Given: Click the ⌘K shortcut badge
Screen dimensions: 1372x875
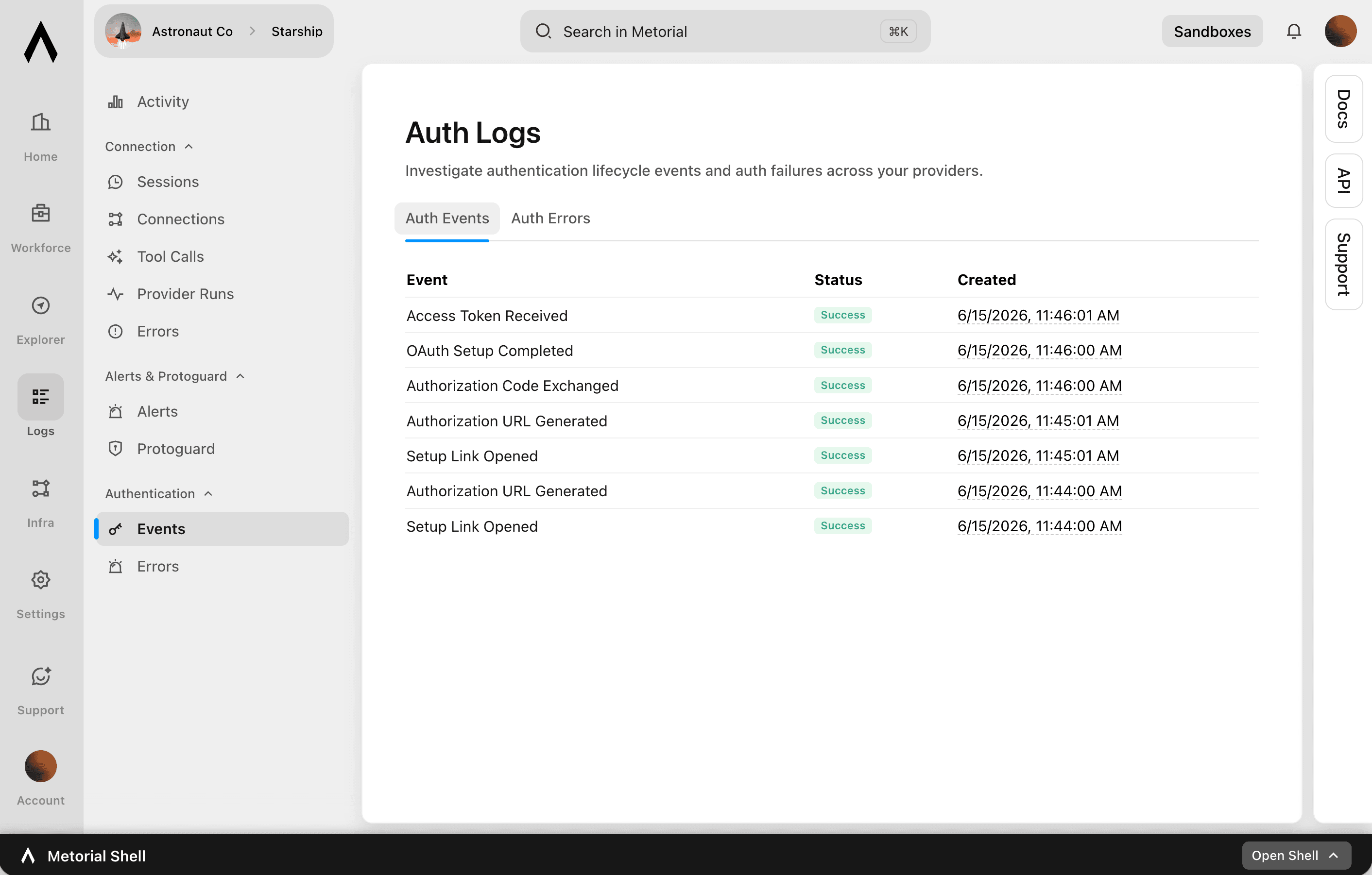Looking at the screenshot, I should tap(898, 31).
